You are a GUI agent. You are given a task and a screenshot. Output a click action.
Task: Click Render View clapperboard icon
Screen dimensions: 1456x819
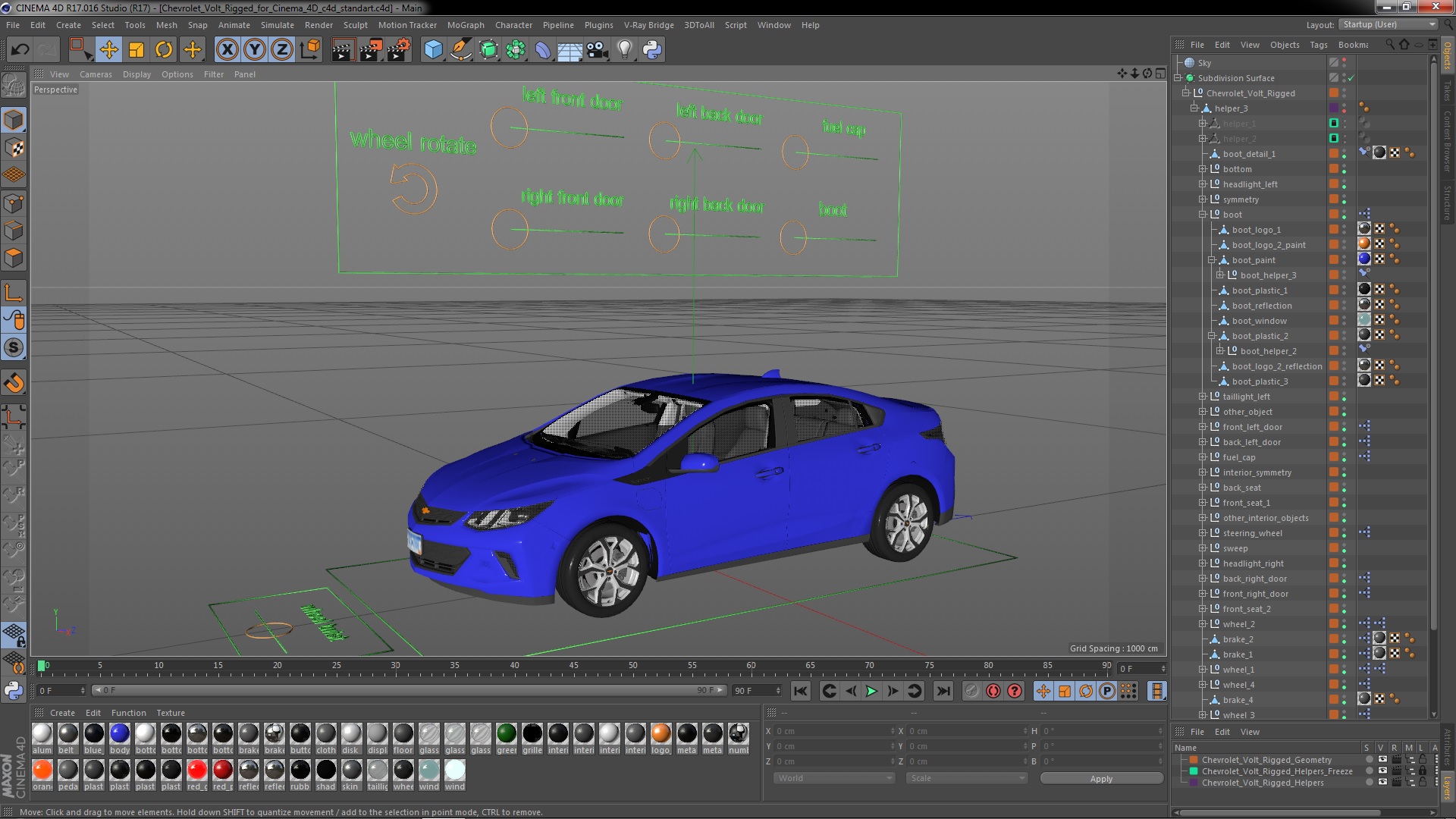pyautogui.click(x=343, y=50)
